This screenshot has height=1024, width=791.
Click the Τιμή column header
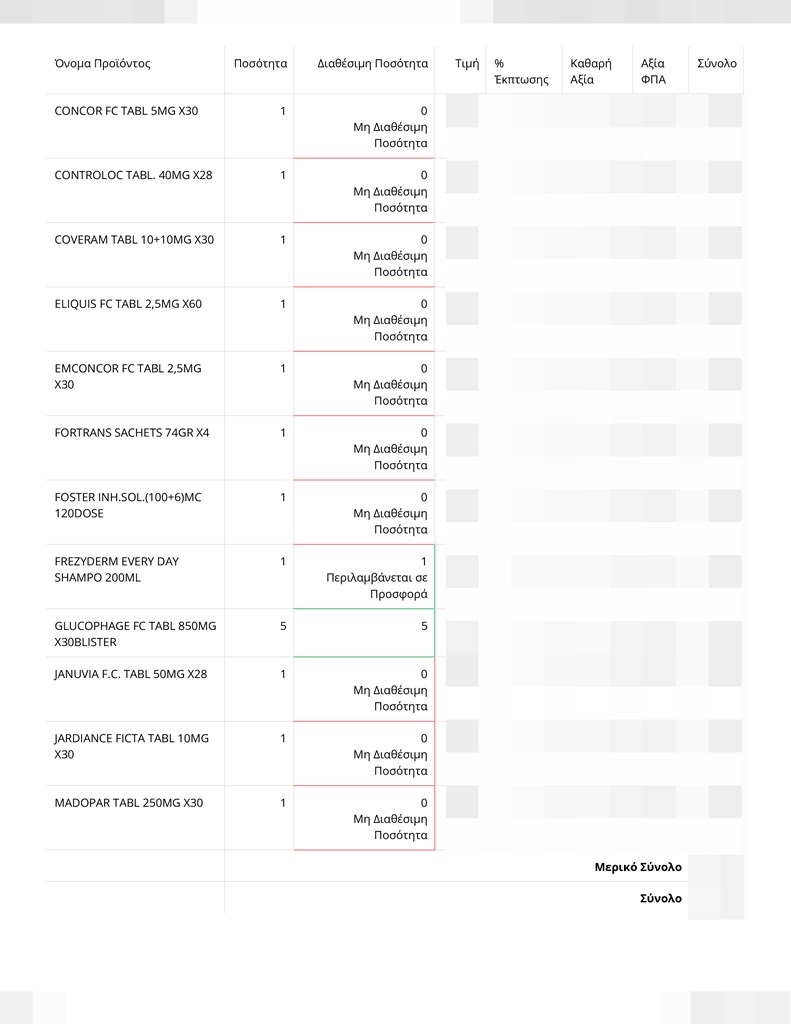click(x=467, y=63)
